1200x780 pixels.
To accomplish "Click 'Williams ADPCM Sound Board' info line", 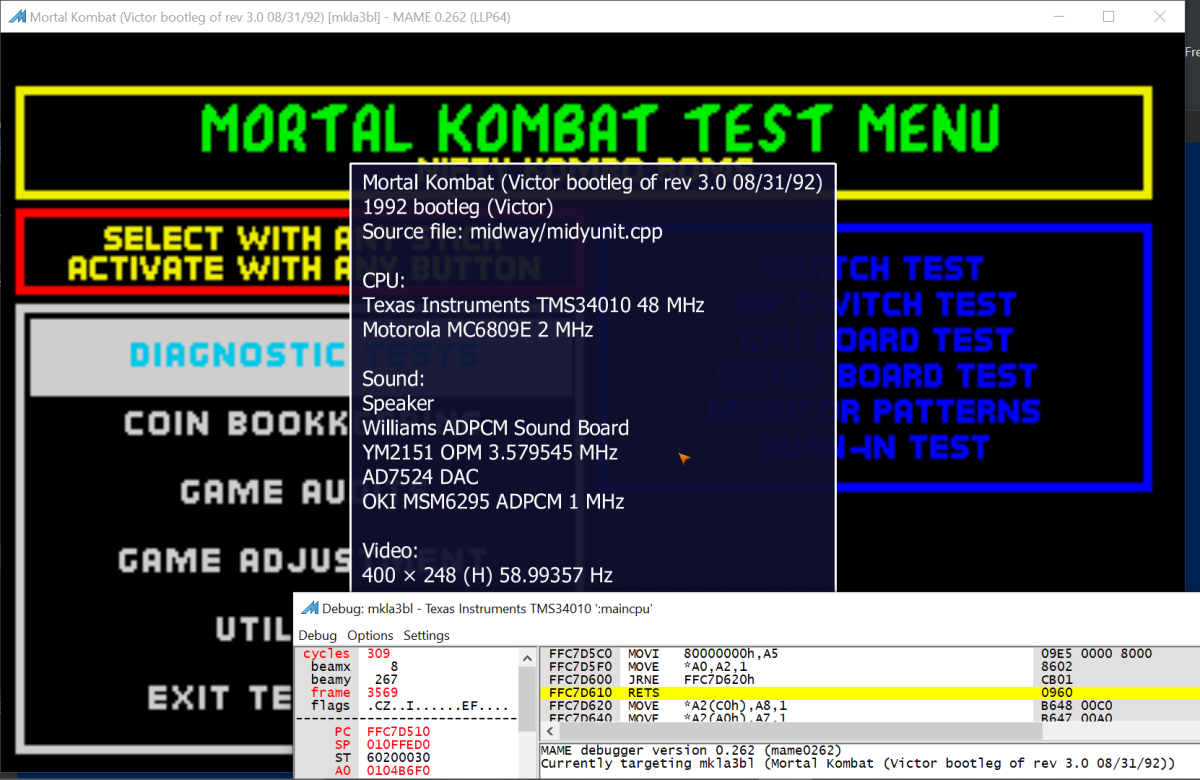I will (496, 428).
